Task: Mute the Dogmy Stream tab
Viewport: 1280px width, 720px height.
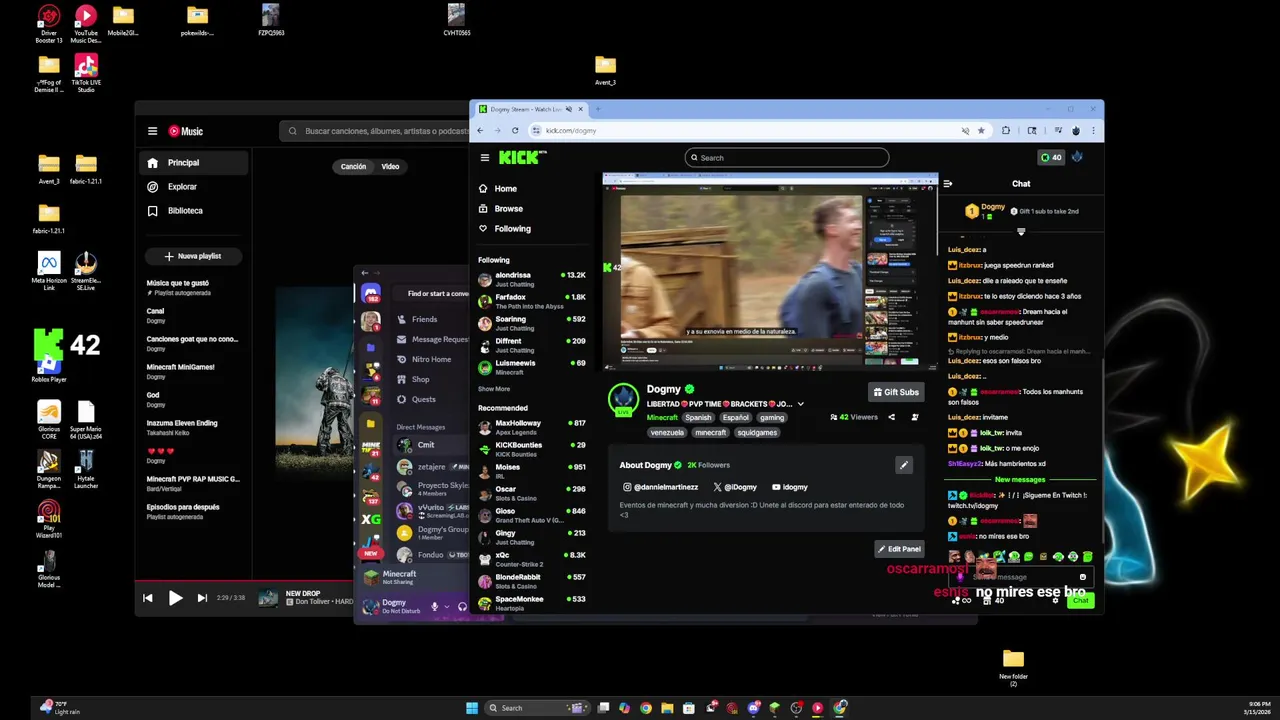Action: (x=569, y=109)
